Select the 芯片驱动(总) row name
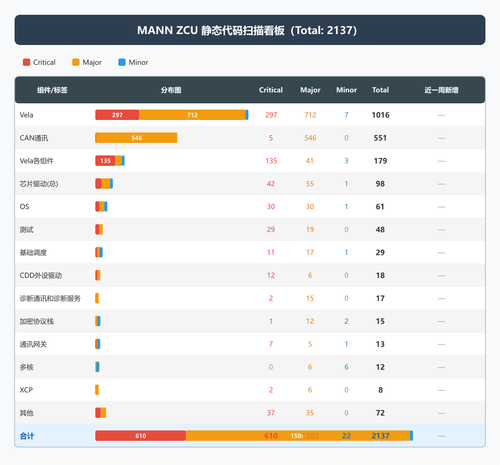The width and height of the screenshot is (500, 465). 39,184
